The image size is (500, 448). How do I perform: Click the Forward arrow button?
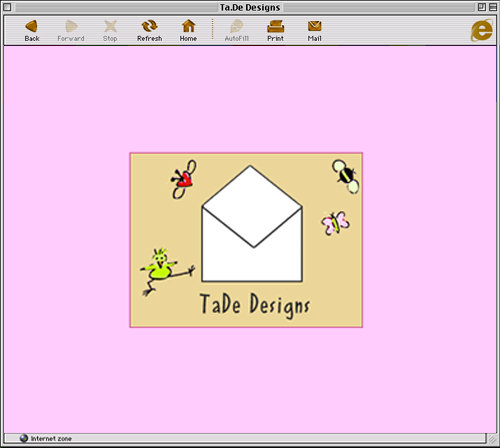(x=71, y=30)
